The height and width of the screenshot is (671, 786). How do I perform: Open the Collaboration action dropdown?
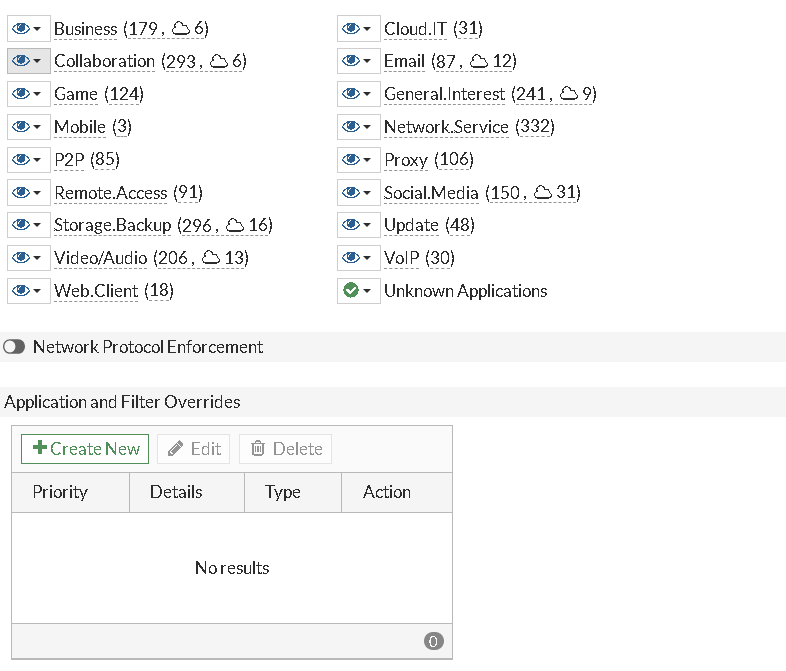(37, 62)
